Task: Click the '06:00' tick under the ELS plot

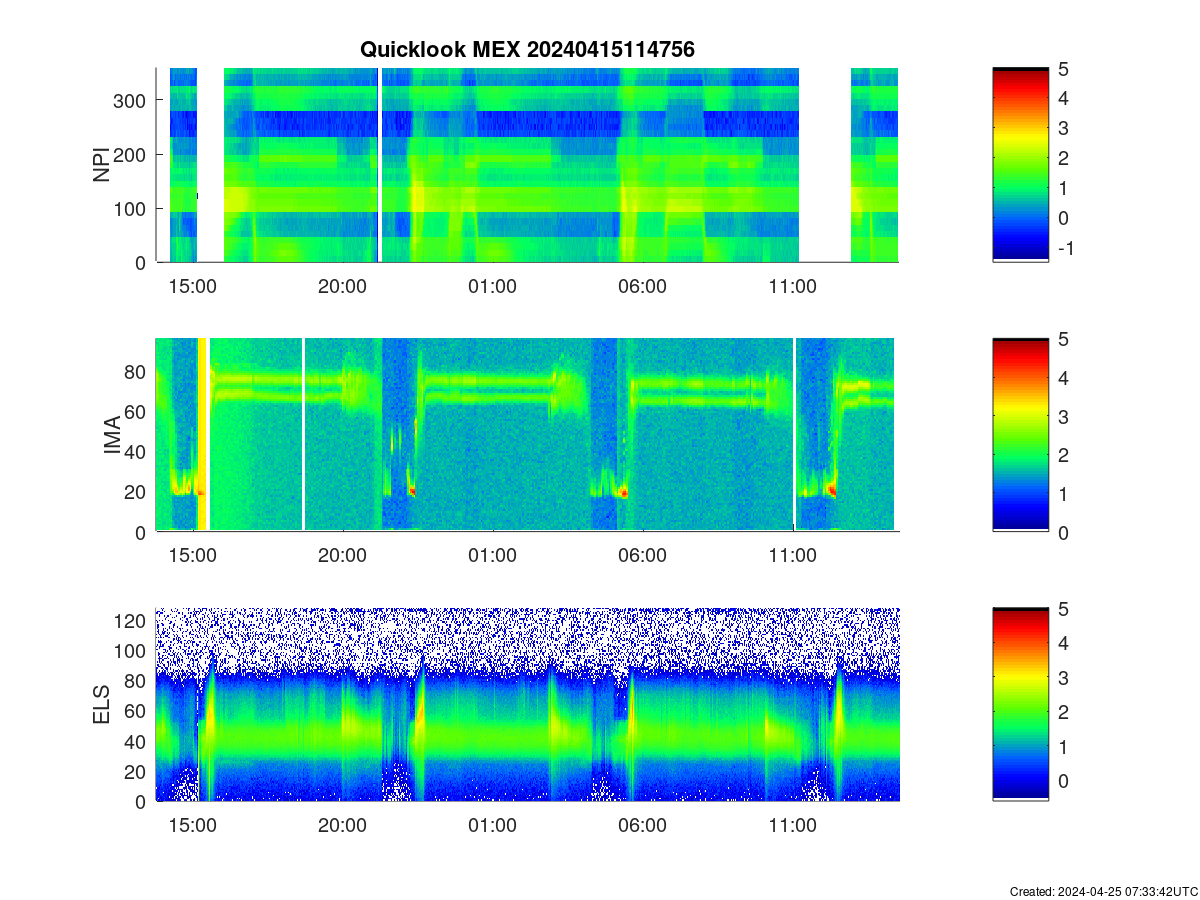Action: pyautogui.click(x=642, y=826)
